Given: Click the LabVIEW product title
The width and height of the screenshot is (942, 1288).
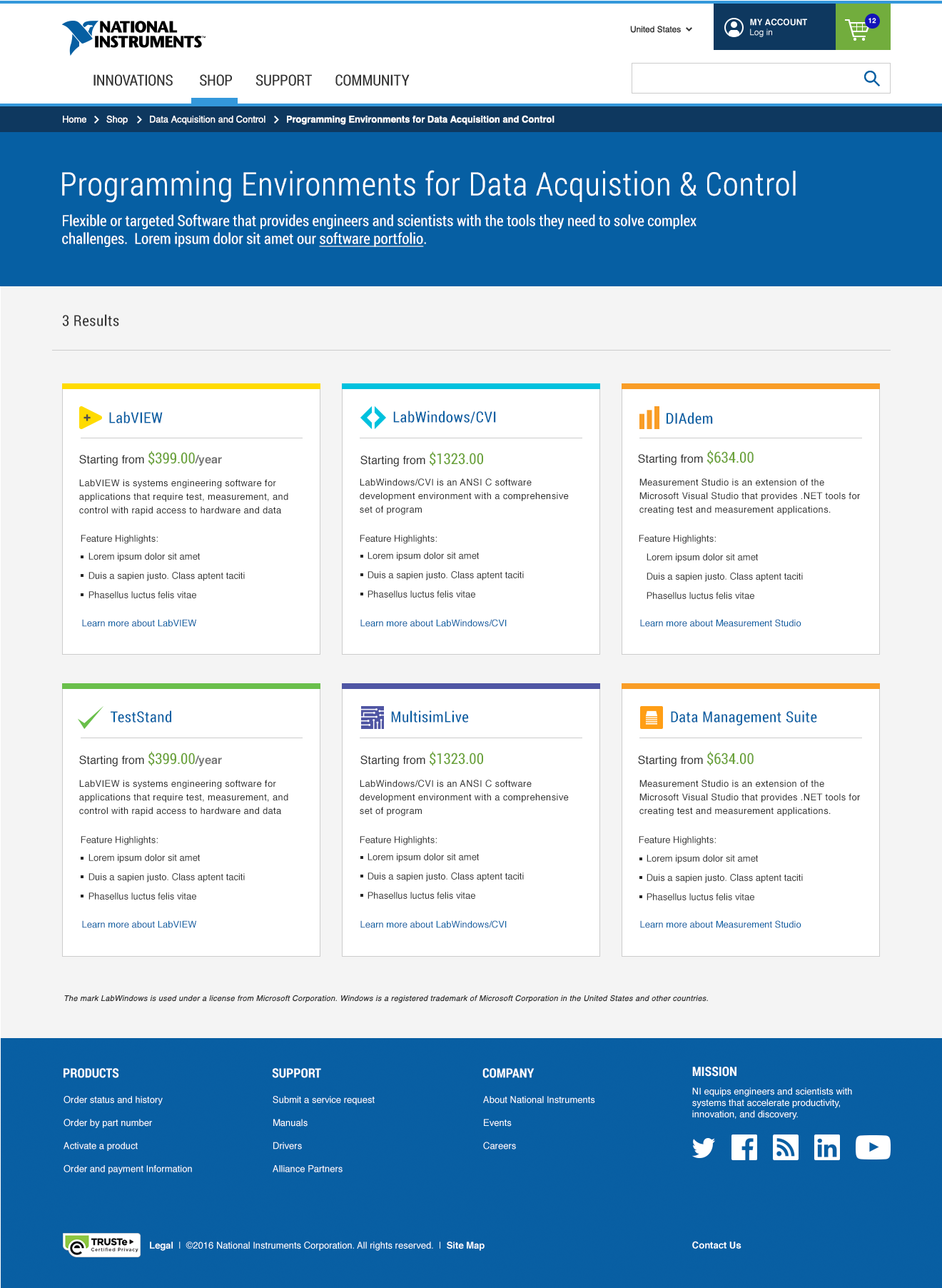Looking at the screenshot, I should (x=135, y=418).
